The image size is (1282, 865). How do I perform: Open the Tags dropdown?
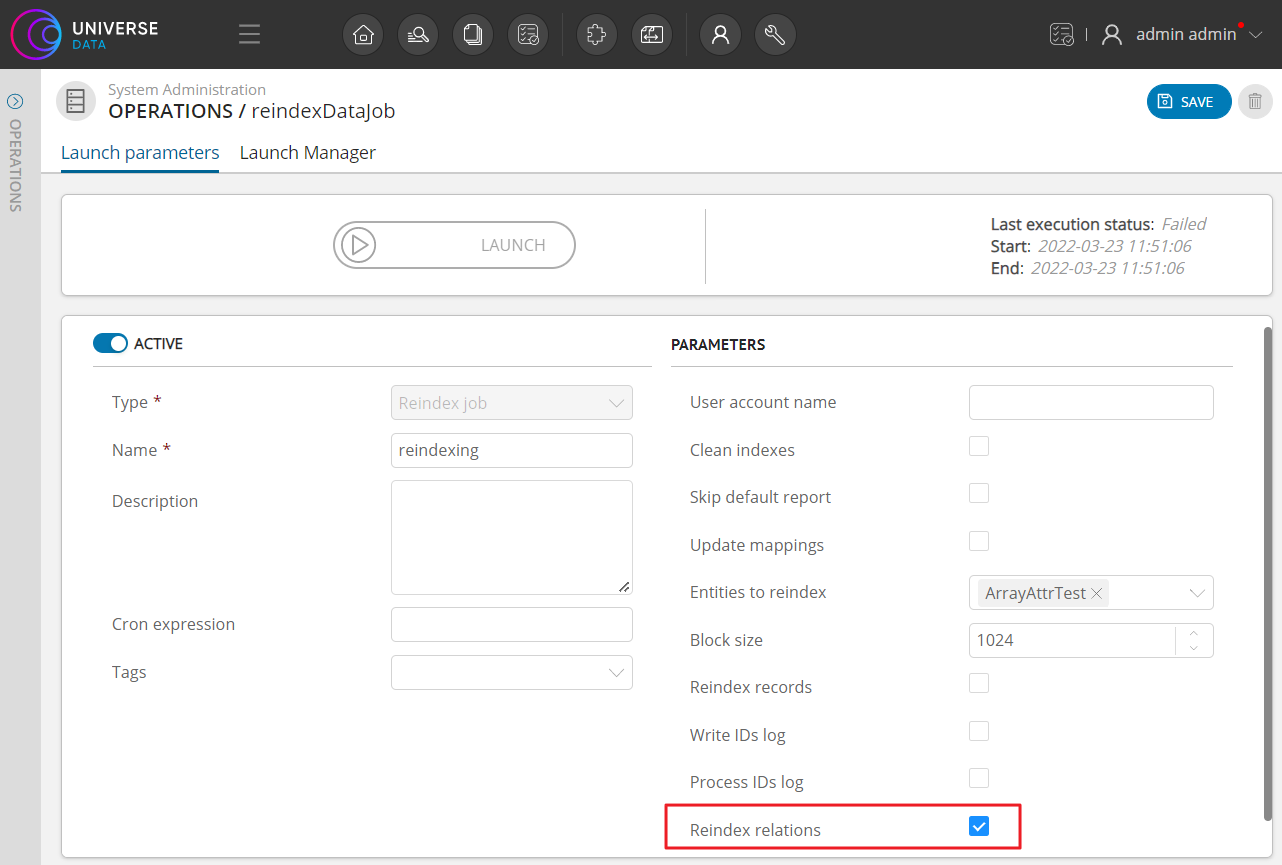(512, 672)
